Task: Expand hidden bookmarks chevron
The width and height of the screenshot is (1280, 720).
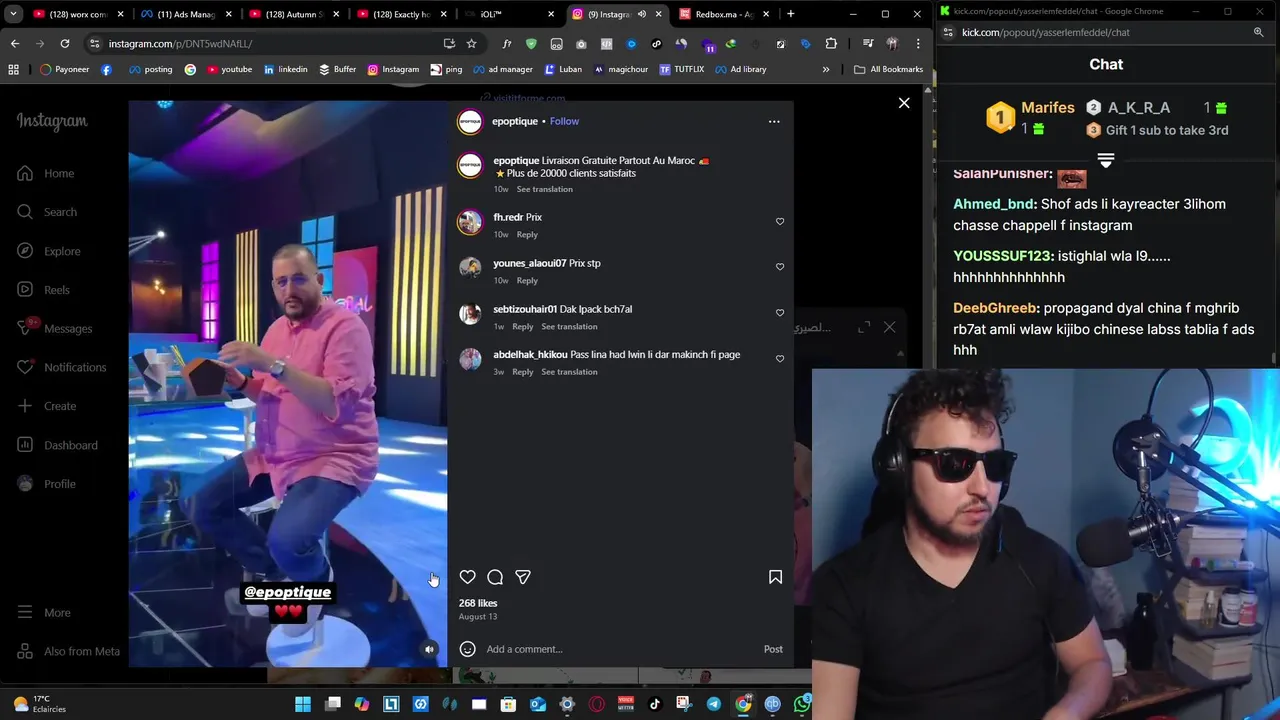Action: (x=826, y=69)
